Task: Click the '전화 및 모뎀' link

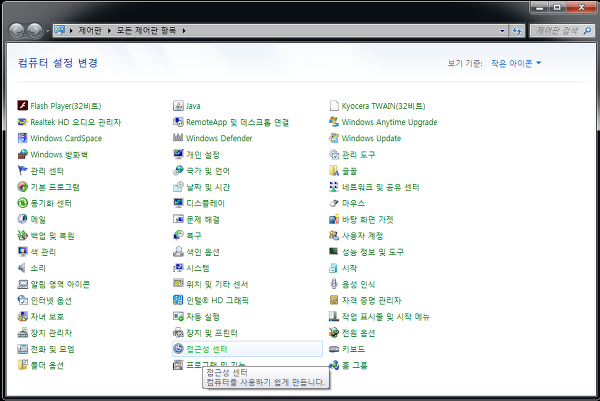Action: point(52,349)
